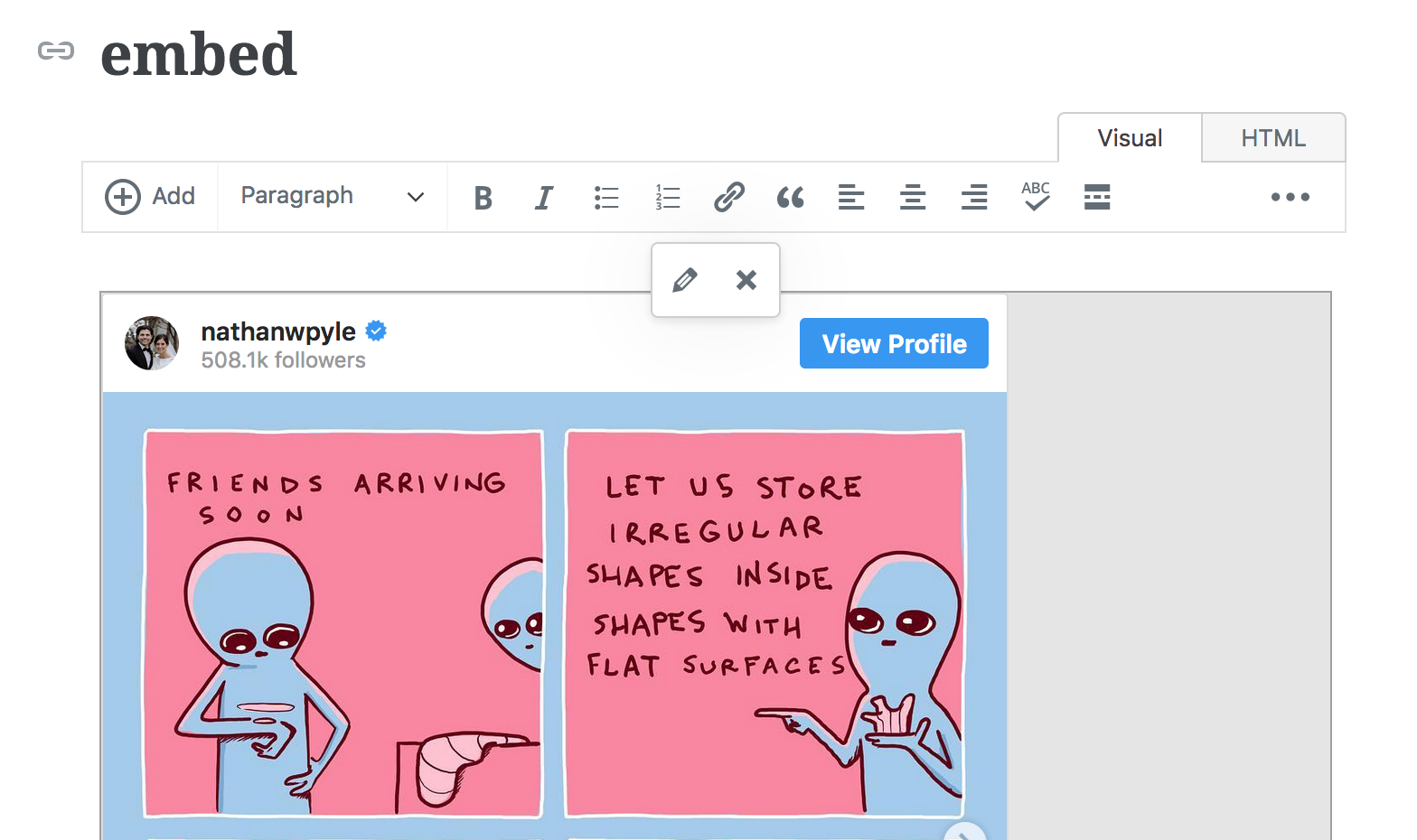Insert a numbered list

(668, 198)
